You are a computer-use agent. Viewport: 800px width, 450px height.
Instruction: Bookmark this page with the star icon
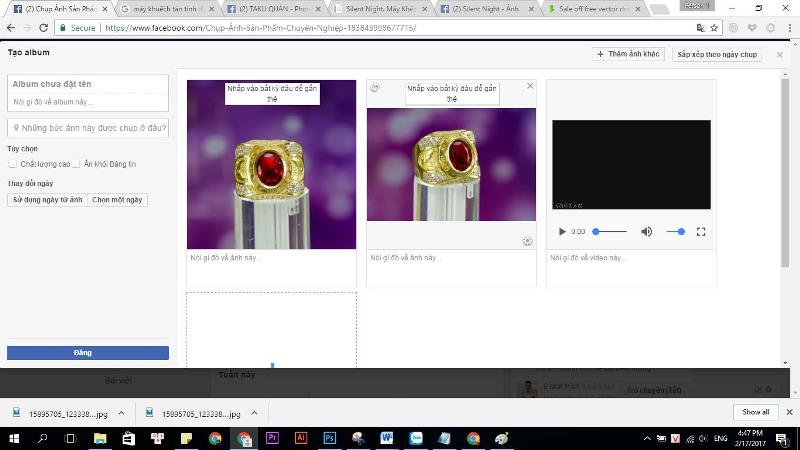714,28
